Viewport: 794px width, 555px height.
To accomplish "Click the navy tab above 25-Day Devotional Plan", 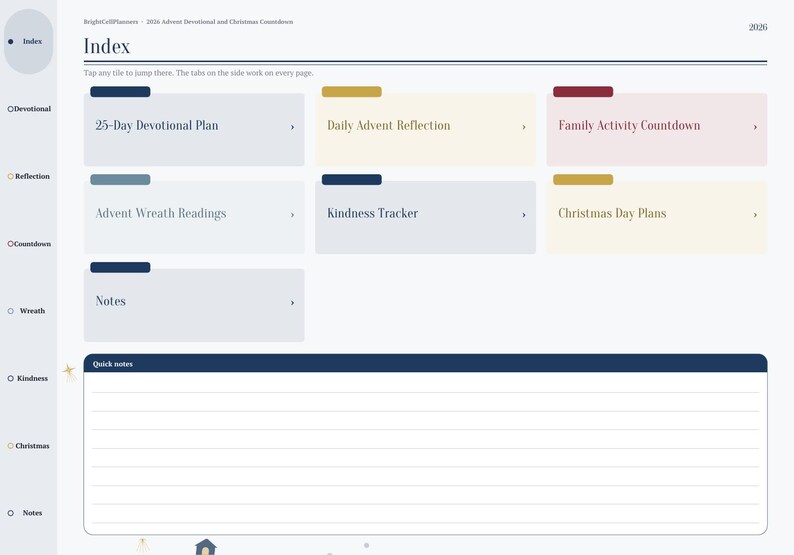I will pyautogui.click(x=120, y=92).
